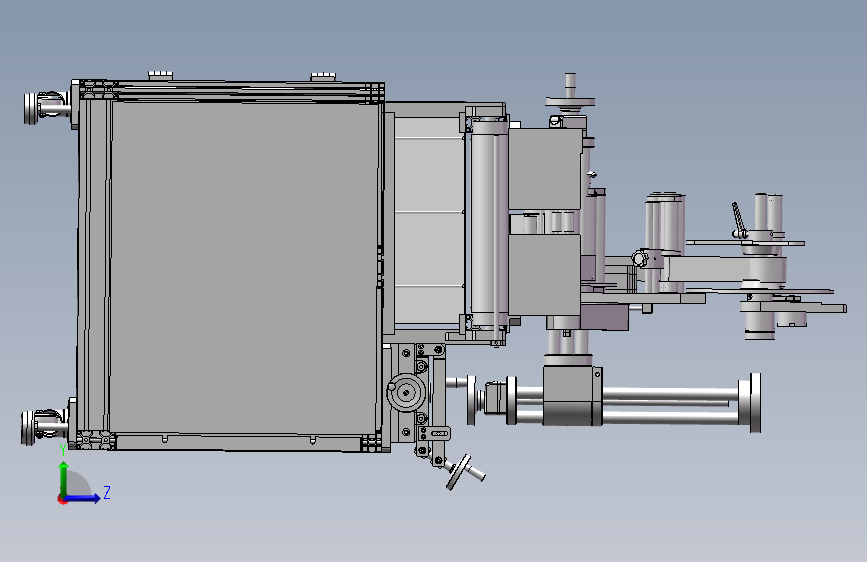Click the red origin dot of the coordinate triad
The width and height of the screenshot is (867, 562).
coord(62,499)
